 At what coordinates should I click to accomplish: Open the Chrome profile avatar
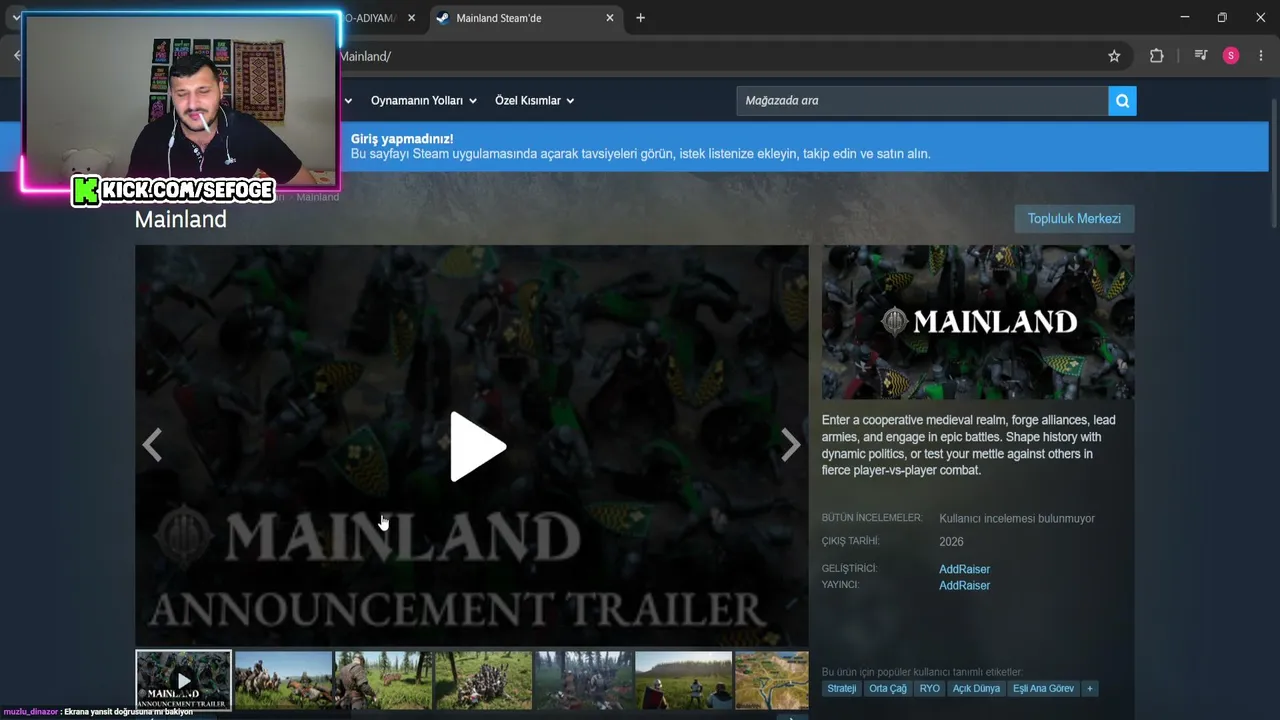1231,56
